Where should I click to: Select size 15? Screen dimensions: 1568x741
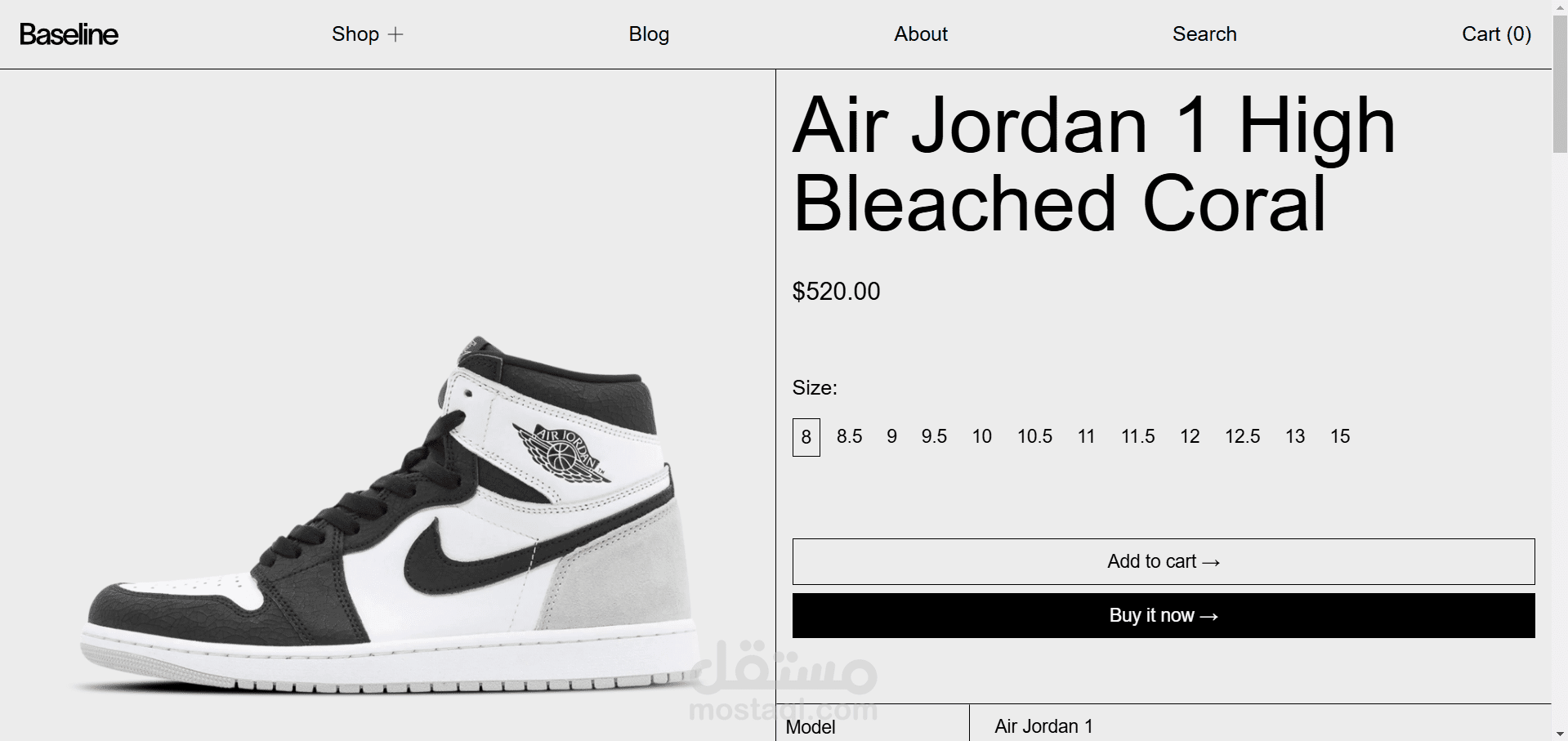[x=1340, y=436]
